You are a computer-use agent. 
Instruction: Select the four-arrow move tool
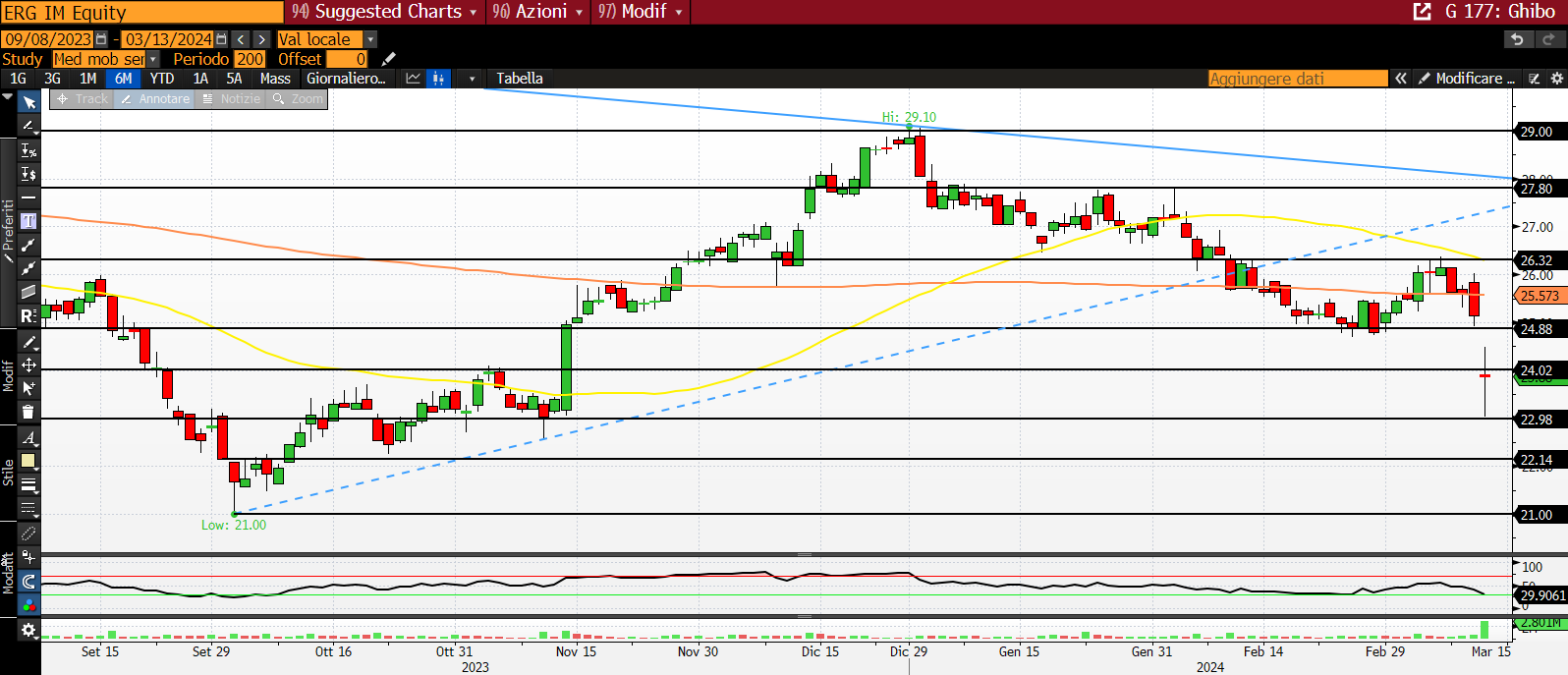(28, 365)
